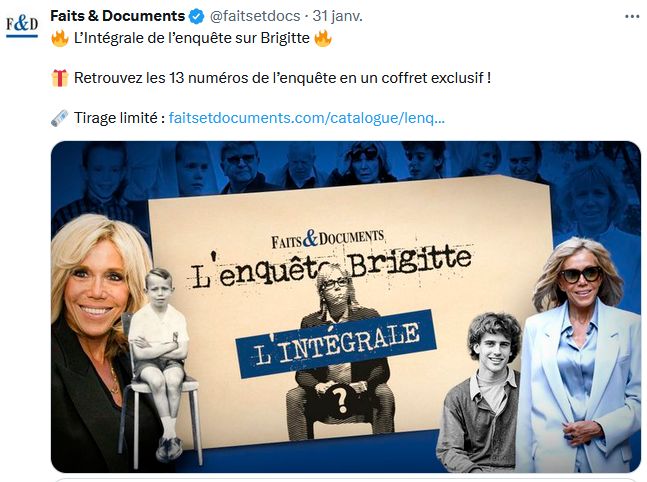647x482 pixels.
Task: Open the three-dot more options menu
Action: pyautogui.click(x=632, y=17)
